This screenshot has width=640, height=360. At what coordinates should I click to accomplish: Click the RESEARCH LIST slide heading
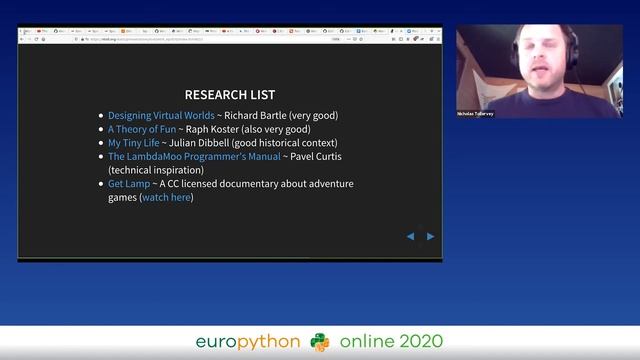click(x=230, y=95)
